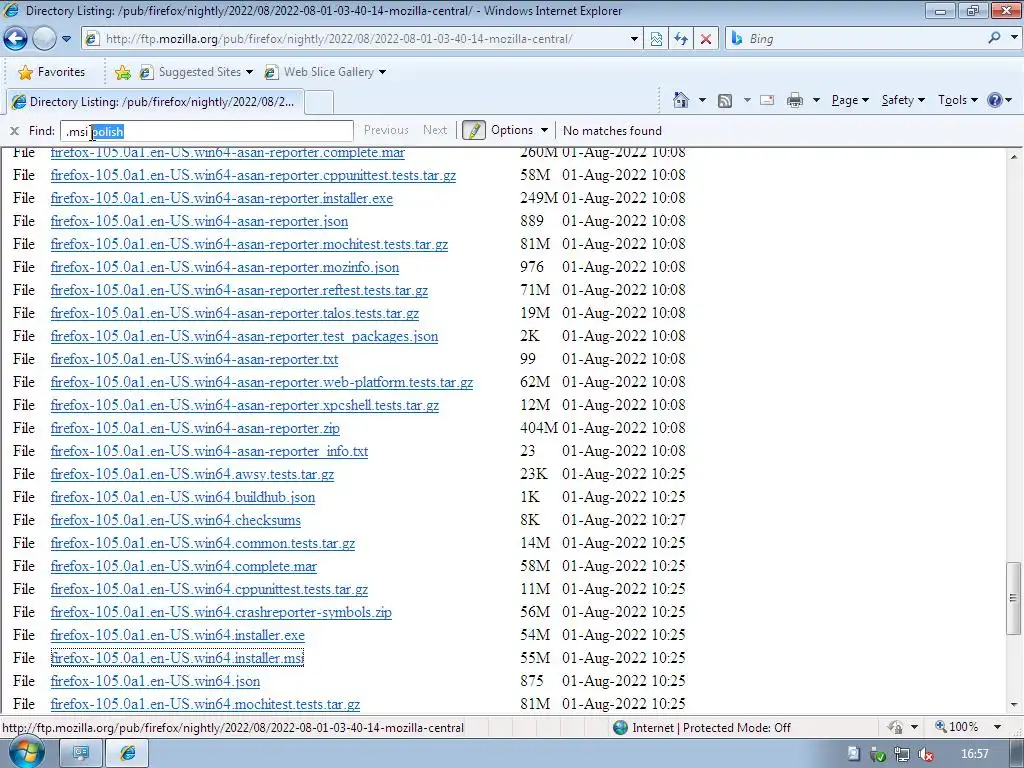This screenshot has width=1024, height=768.
Task: Click the taskbar clock 16:57
Action: pyautogui.click(x=975, y=754)
